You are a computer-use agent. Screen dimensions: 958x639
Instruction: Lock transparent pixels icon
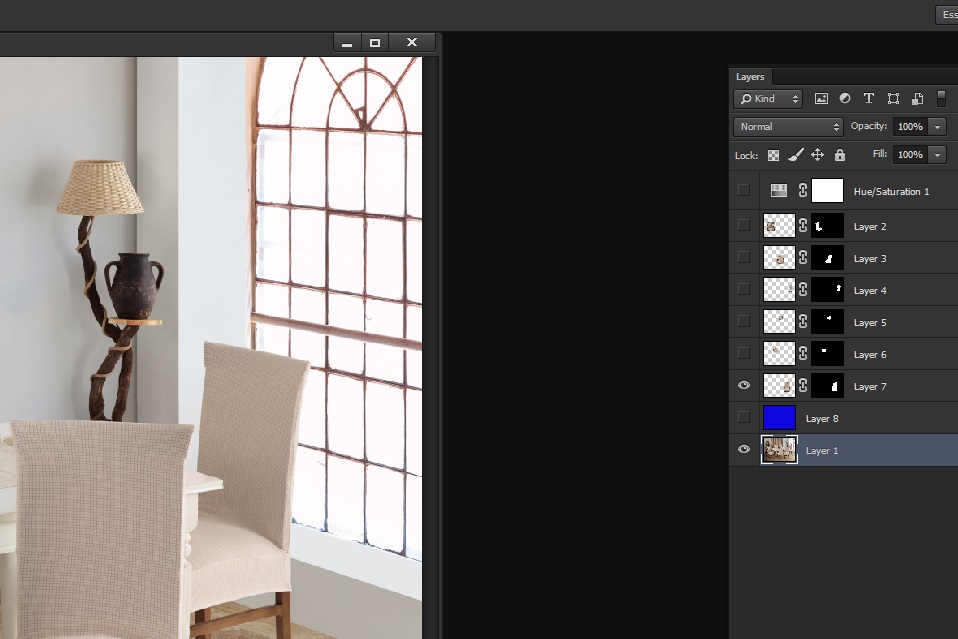pyautogui.click(x=773, y=155)
